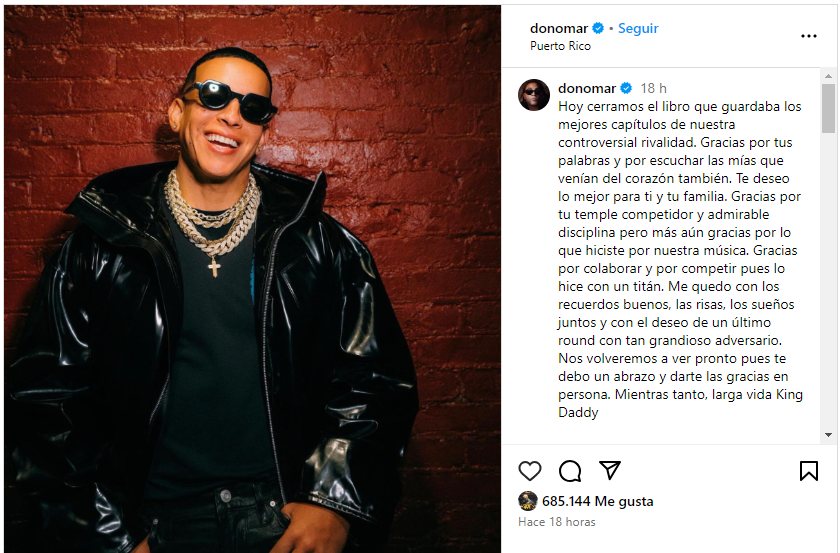Click the verified badge in the caption
Screen dimensions: 840x553
tap(626, 88)
